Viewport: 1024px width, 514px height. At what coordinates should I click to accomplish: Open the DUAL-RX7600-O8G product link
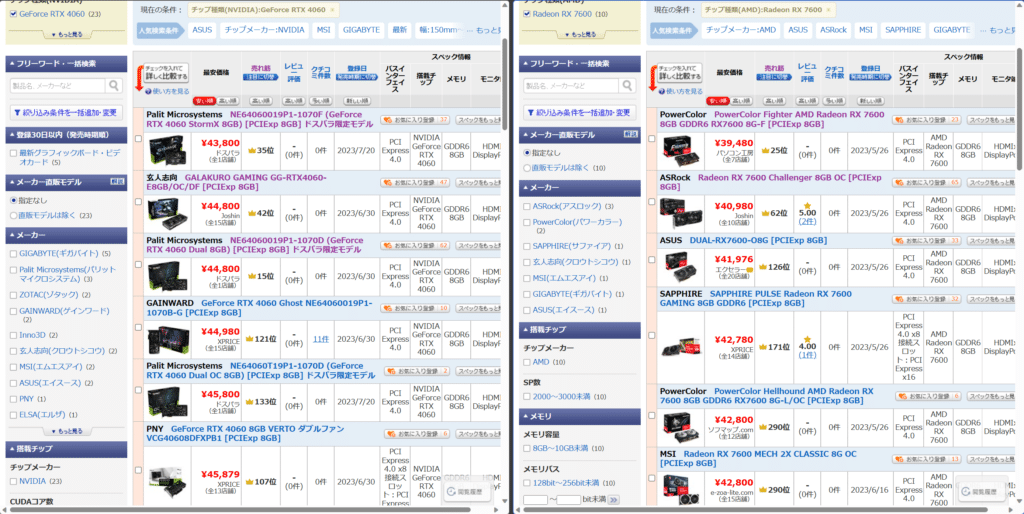coord(758,240)
